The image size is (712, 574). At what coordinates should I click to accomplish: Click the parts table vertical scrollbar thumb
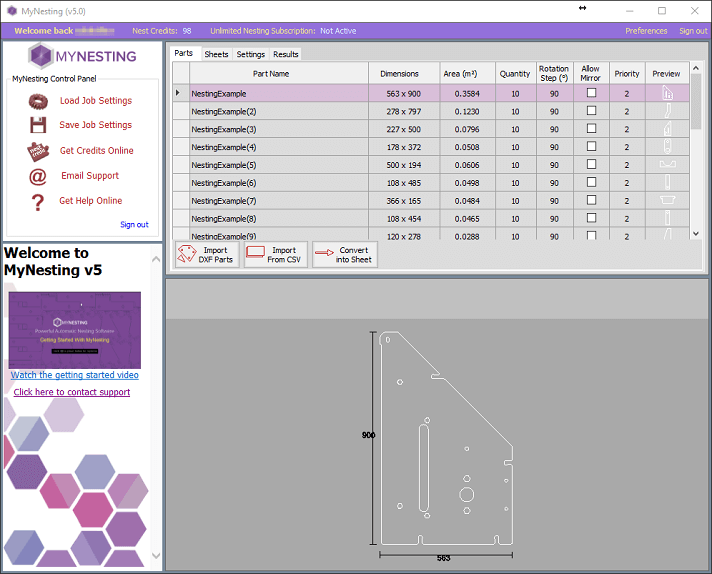(696, 102)
